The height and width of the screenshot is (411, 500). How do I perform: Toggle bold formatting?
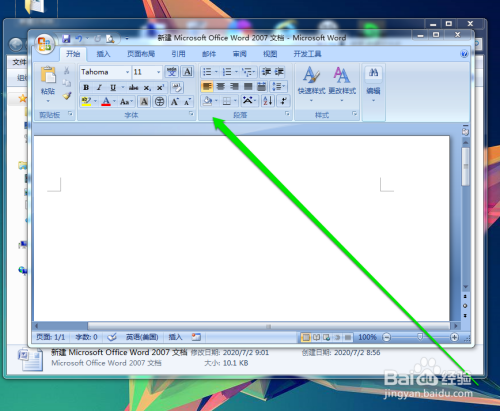86,88
